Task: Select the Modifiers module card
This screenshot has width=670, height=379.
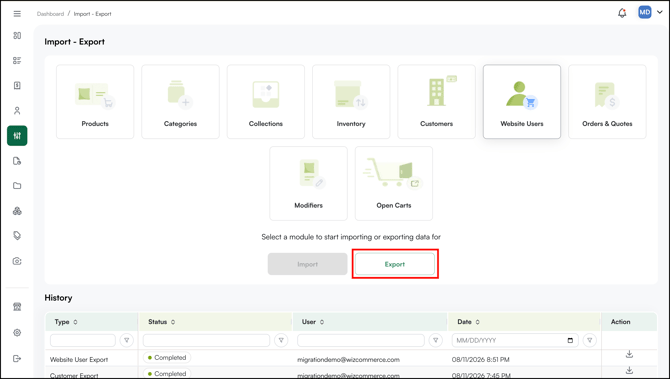Action: coord(309,183)
